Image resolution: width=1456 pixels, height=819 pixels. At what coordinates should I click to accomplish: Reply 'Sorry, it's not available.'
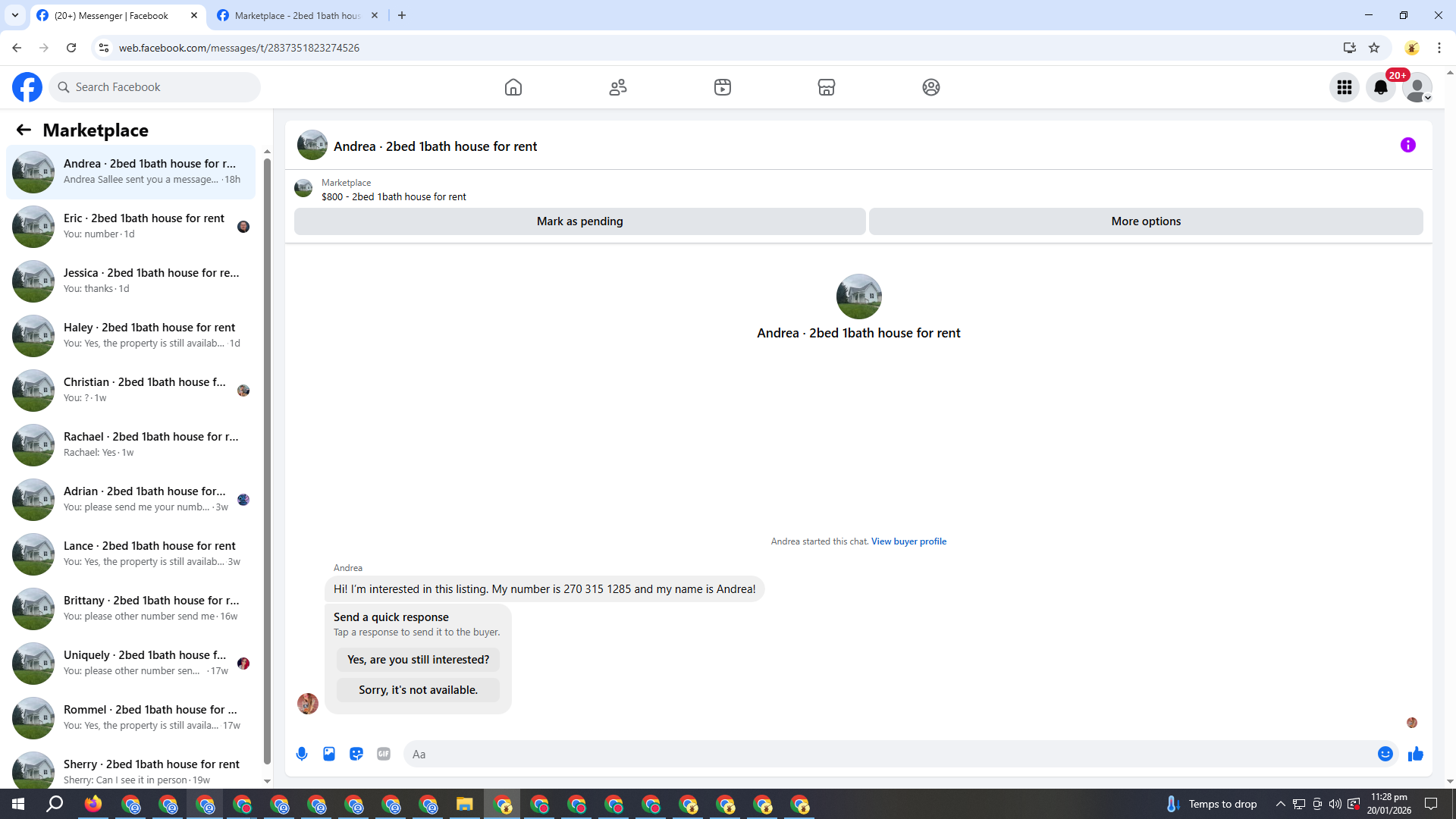coord(419,690)
